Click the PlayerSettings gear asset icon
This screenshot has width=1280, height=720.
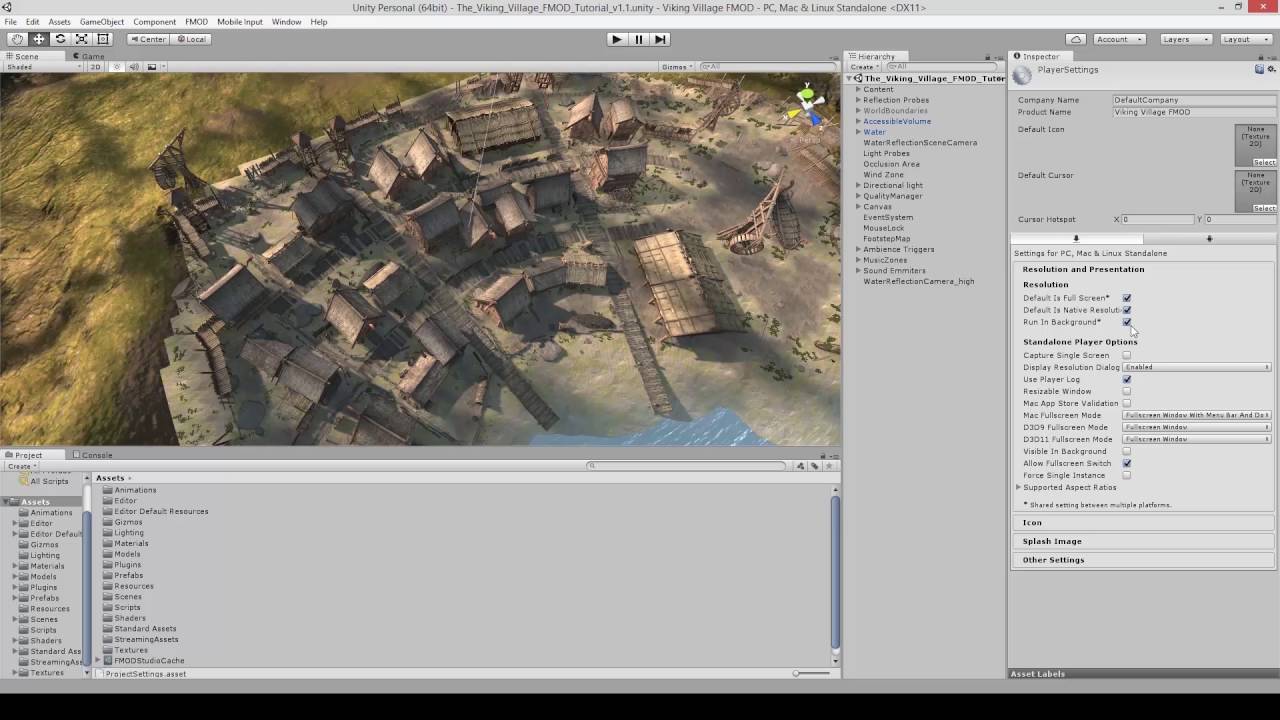(1022, 76)
